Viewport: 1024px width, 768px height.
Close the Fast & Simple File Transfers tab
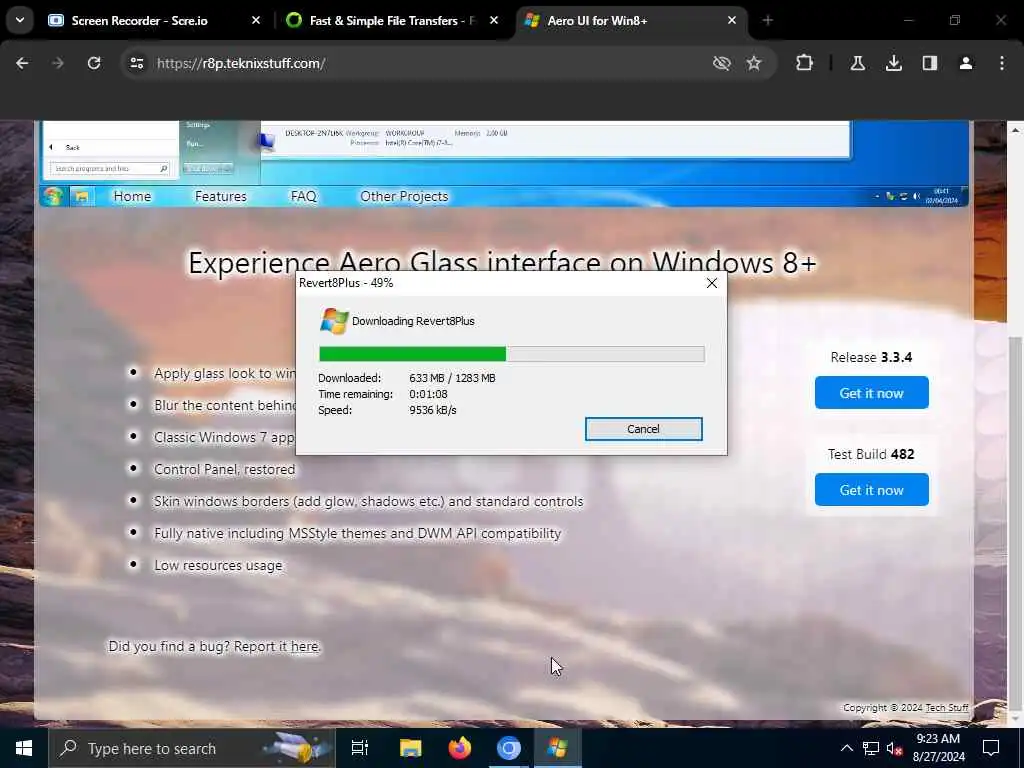pos(494,21)
